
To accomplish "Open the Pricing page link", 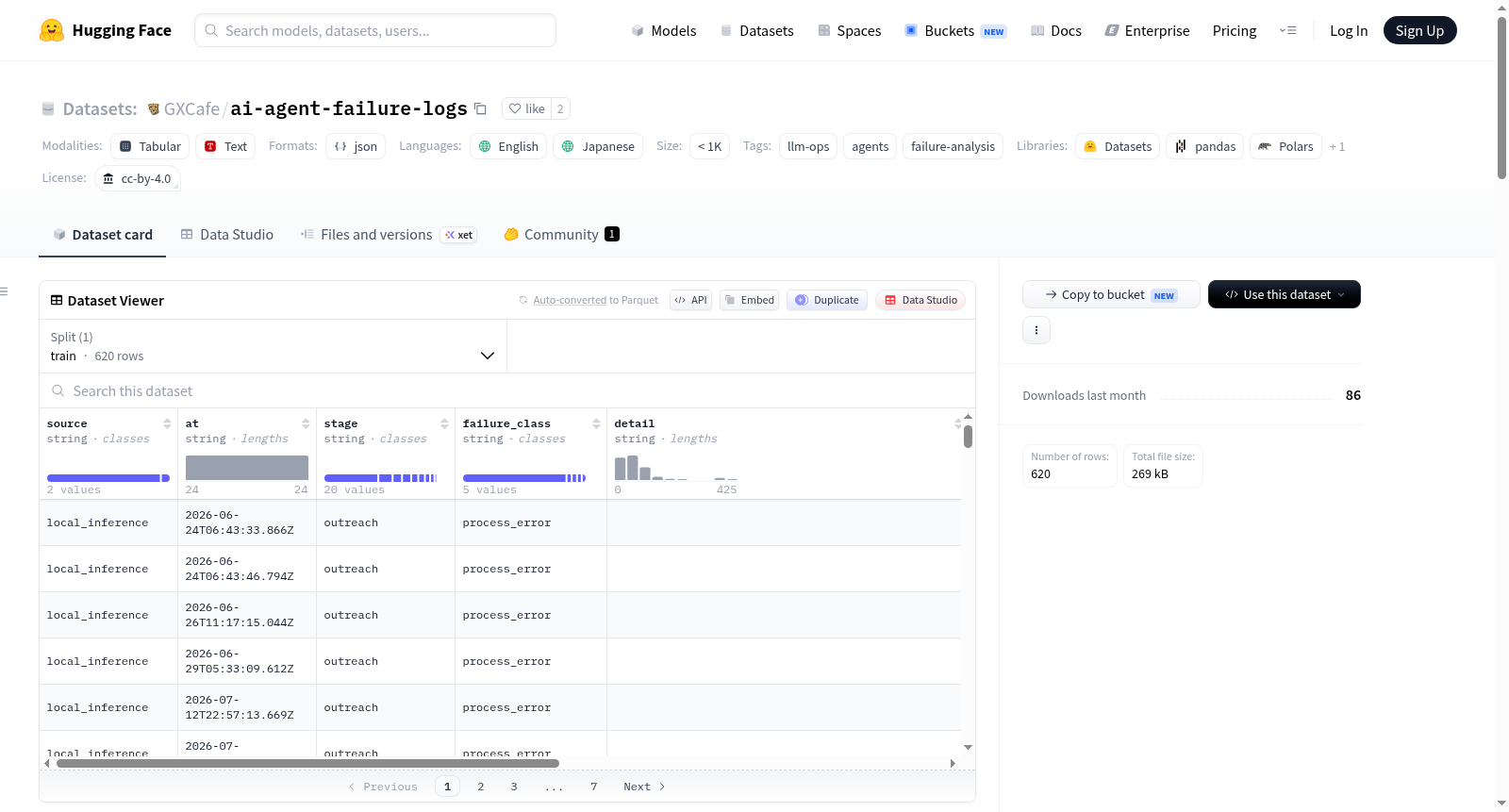I will click(1235, 30).
